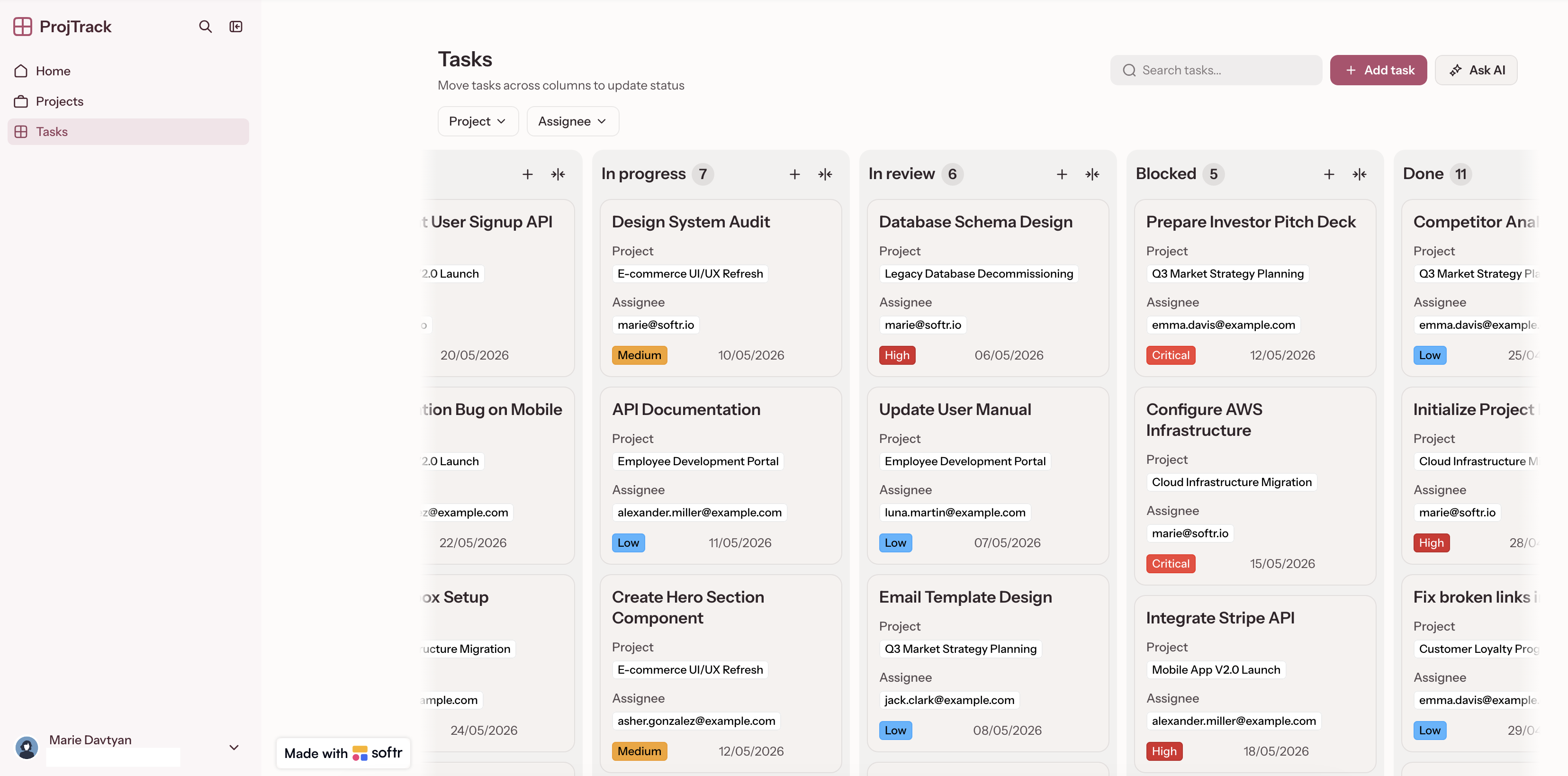Click Low tag on Update User Manual
The image size is (1568, 776).
coord(895,542)
